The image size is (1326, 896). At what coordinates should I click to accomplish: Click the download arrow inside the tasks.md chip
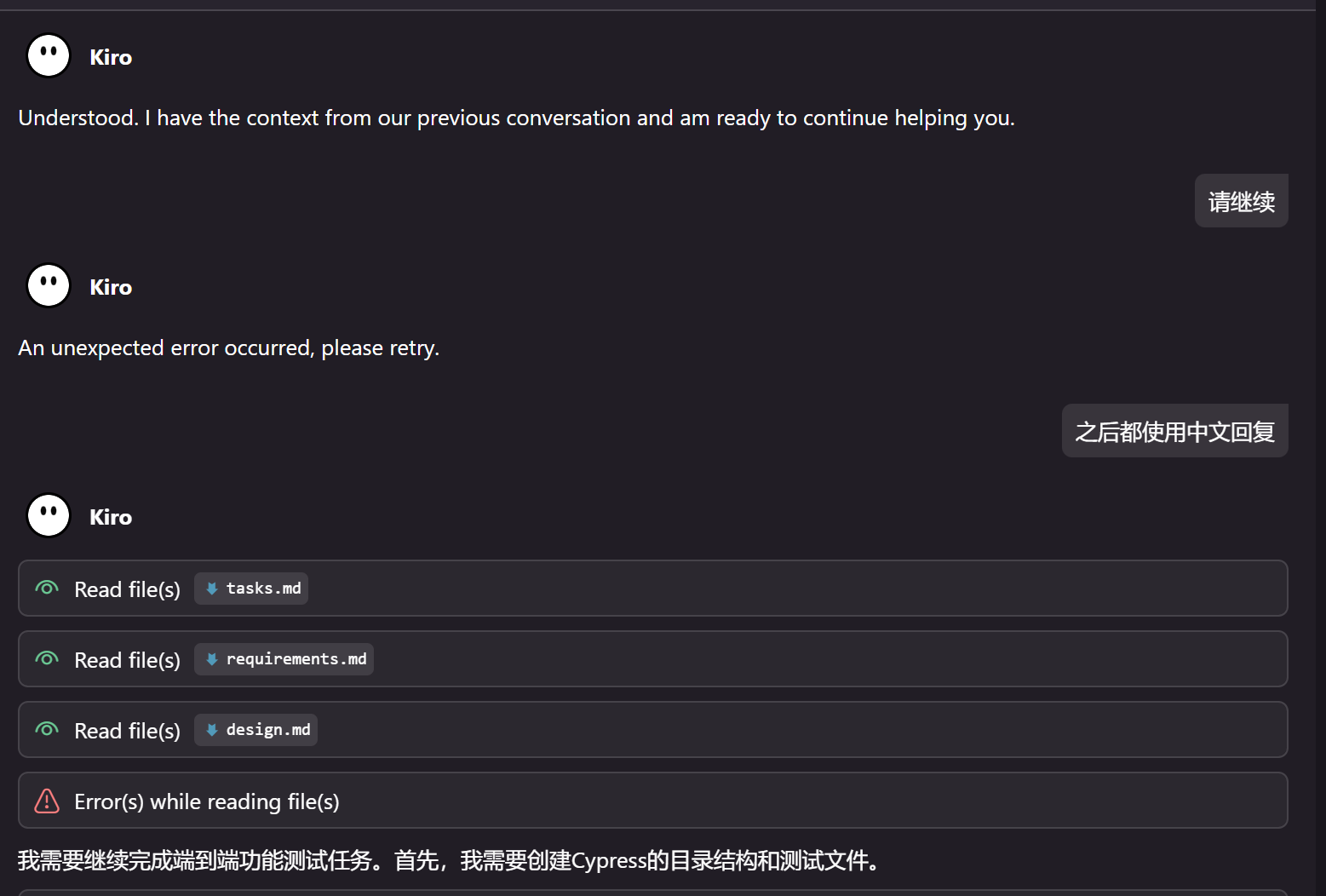211,588
